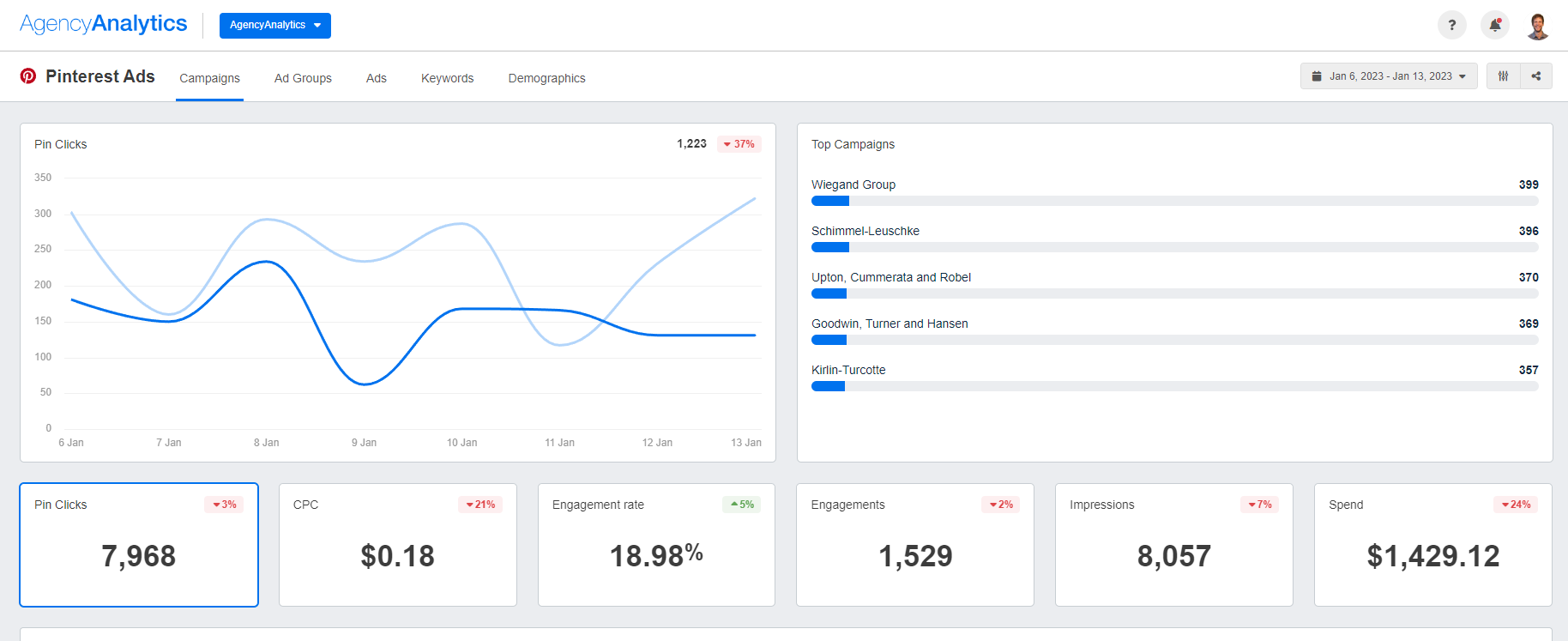
Task: Open the user profile avatar
Action: pyautogui.click(x=1537, y=26)
